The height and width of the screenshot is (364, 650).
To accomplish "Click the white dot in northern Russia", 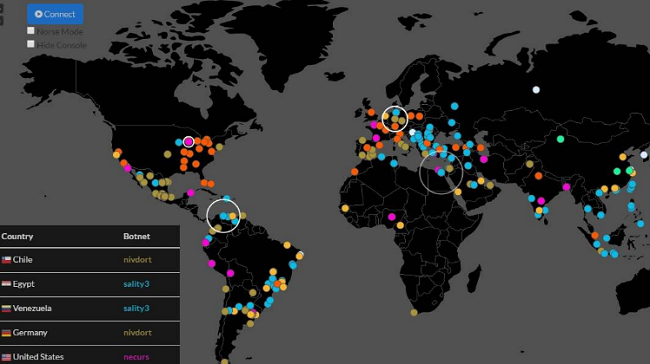I will (x=536, y=90).
